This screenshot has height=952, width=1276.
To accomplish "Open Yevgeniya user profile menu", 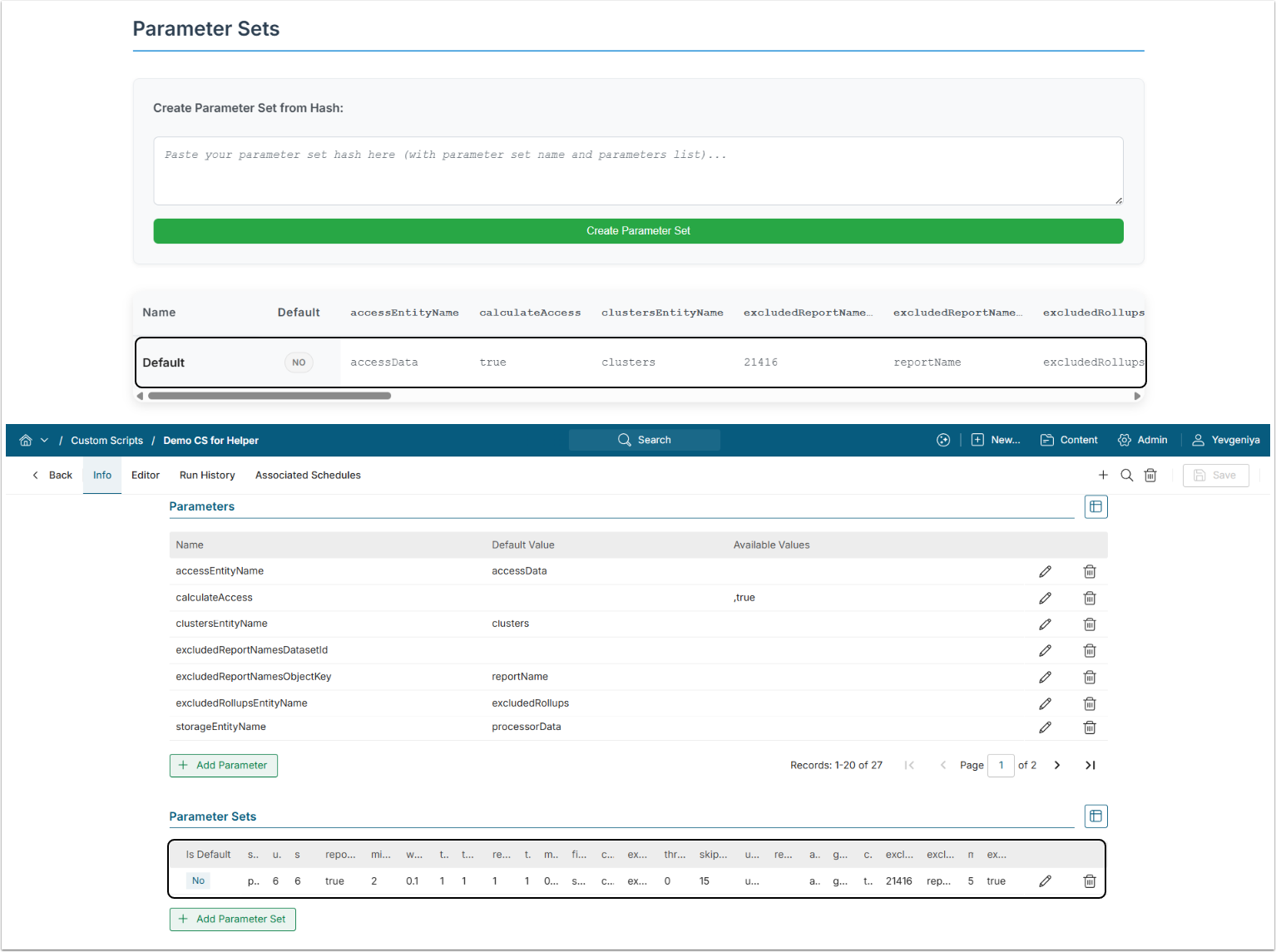I will pyautogui.click(x=1226, y=440).
